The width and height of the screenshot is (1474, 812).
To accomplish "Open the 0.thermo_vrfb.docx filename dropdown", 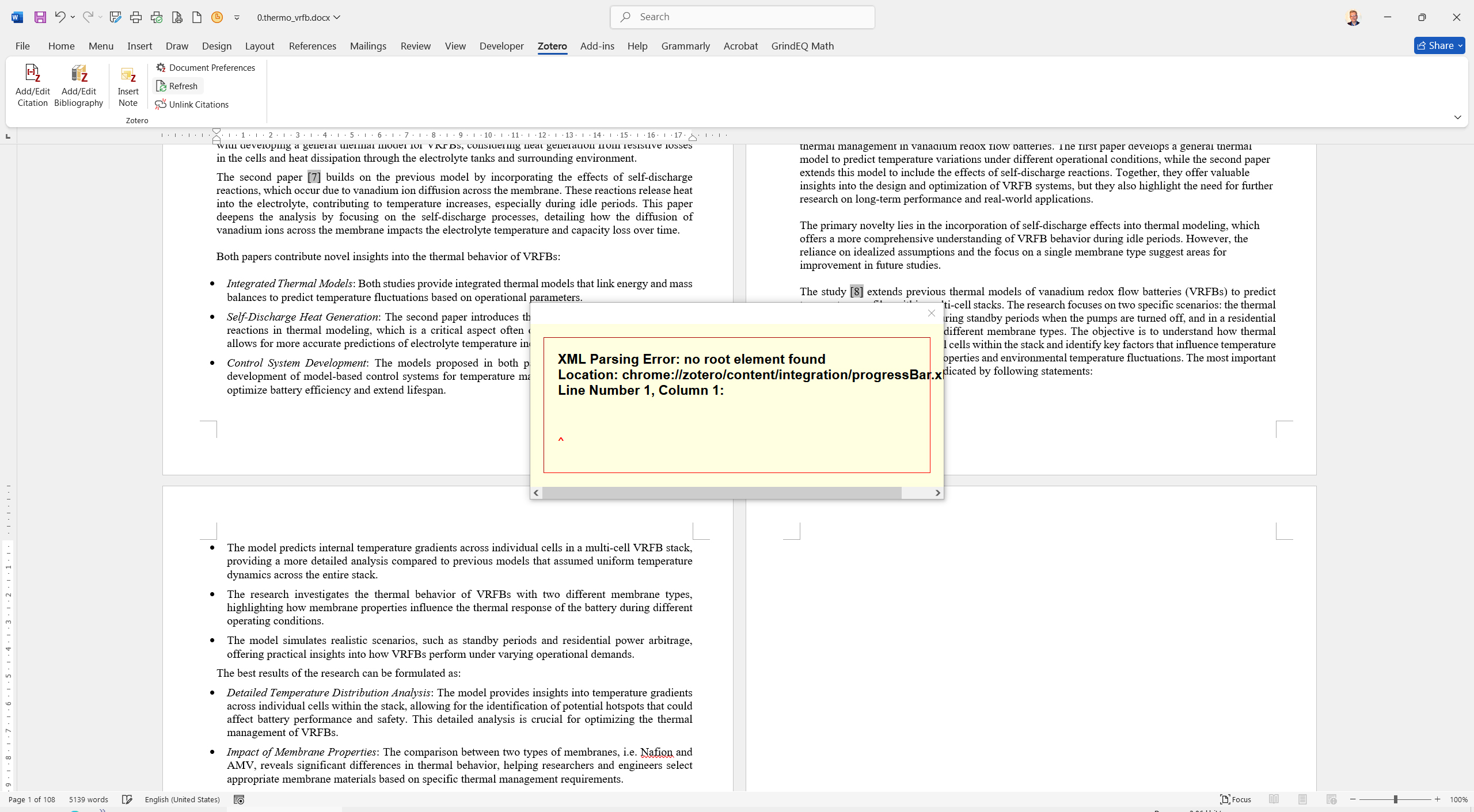I will [337, 17].
